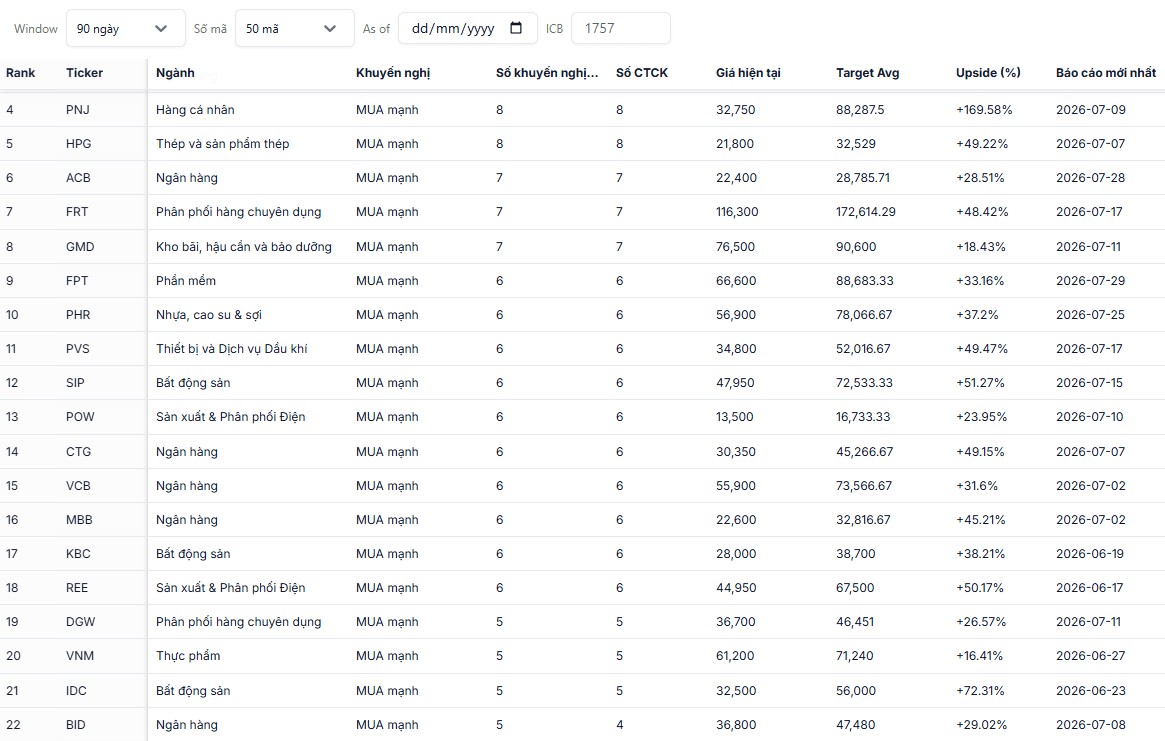The image size is (1165, 741).
Task: Click Kho bãi, hậu cần và bảo dưỡng cell
Action: [244, 247]
